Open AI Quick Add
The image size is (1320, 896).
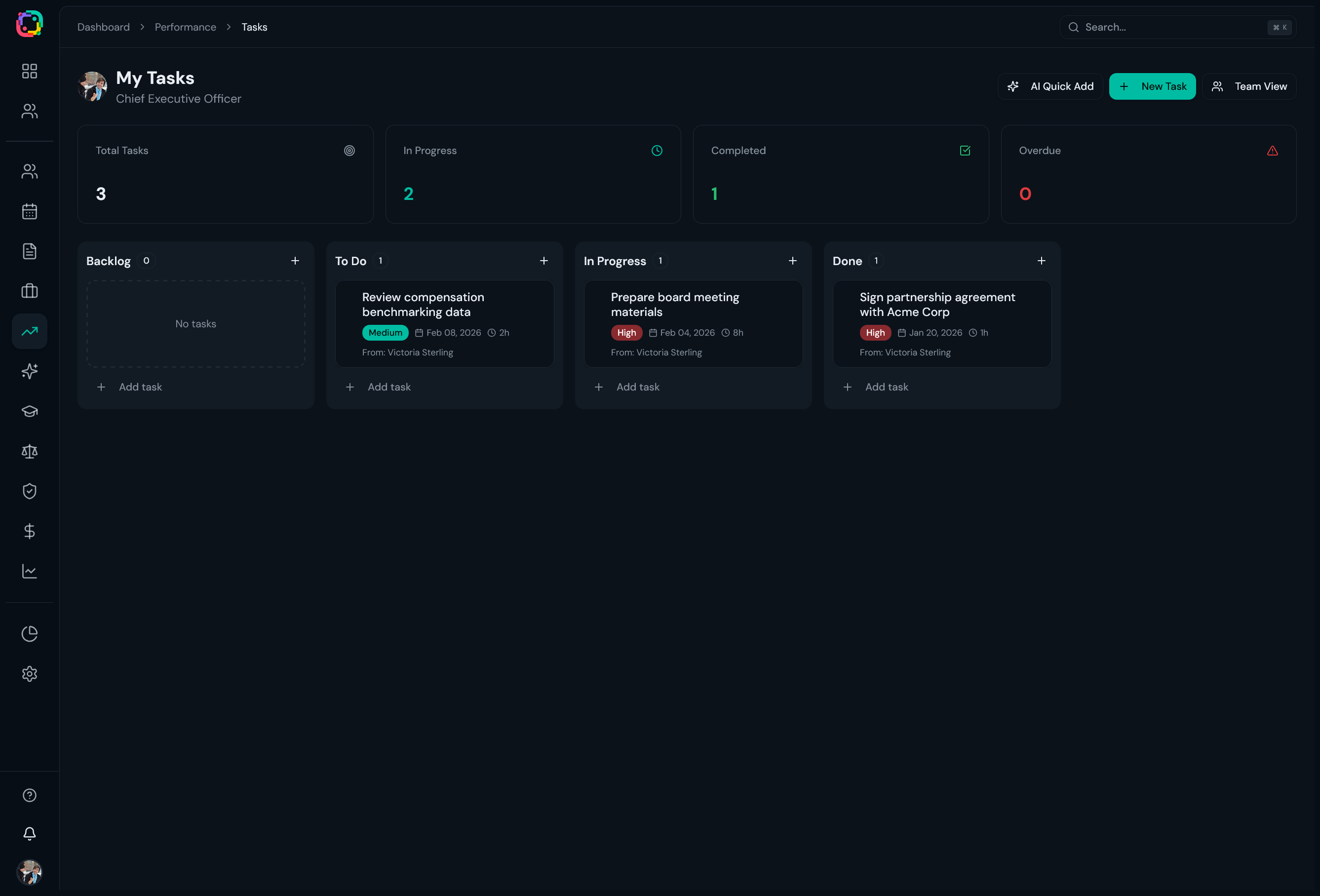tap(1049, 86)
